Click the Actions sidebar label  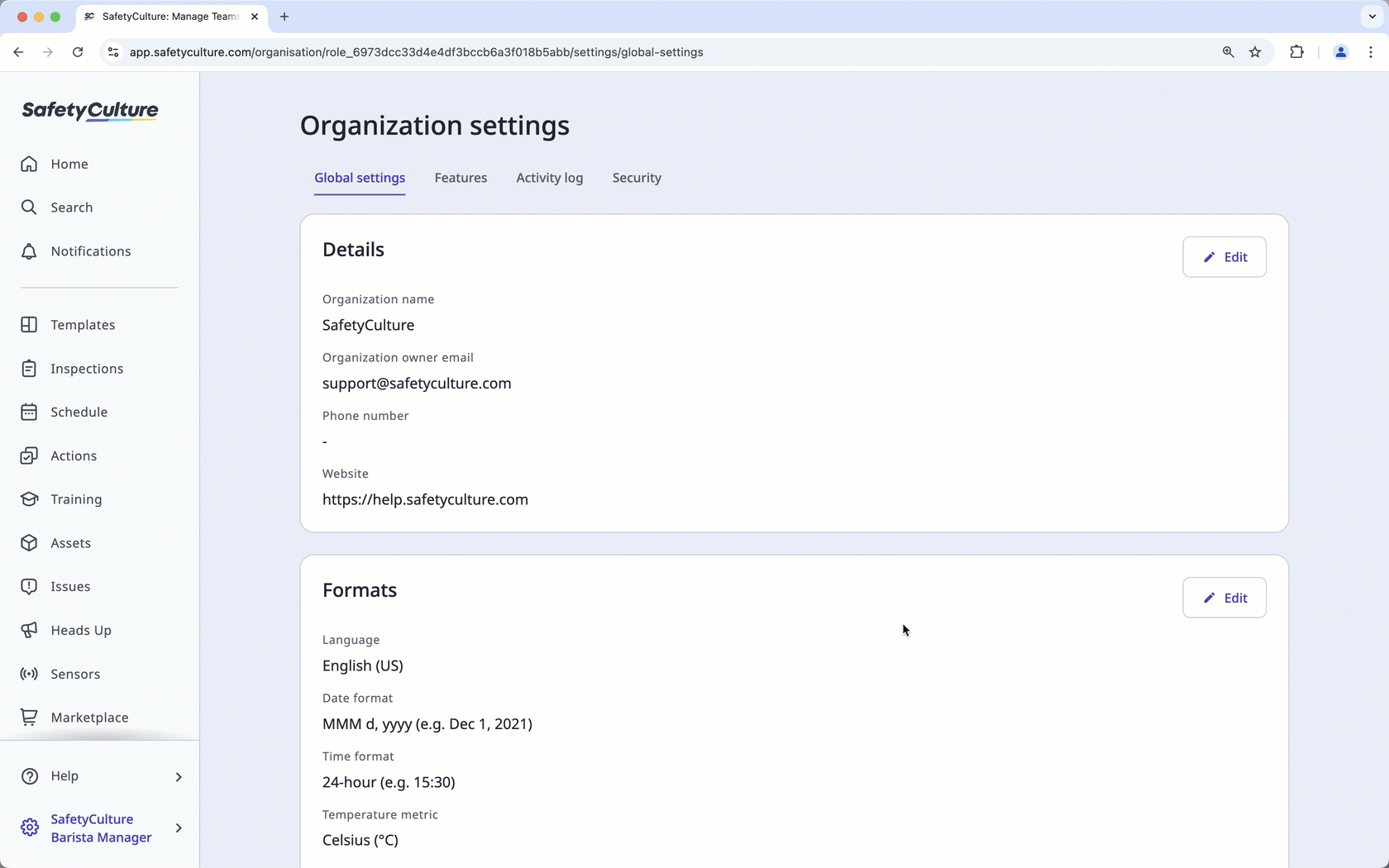(74, 455)
